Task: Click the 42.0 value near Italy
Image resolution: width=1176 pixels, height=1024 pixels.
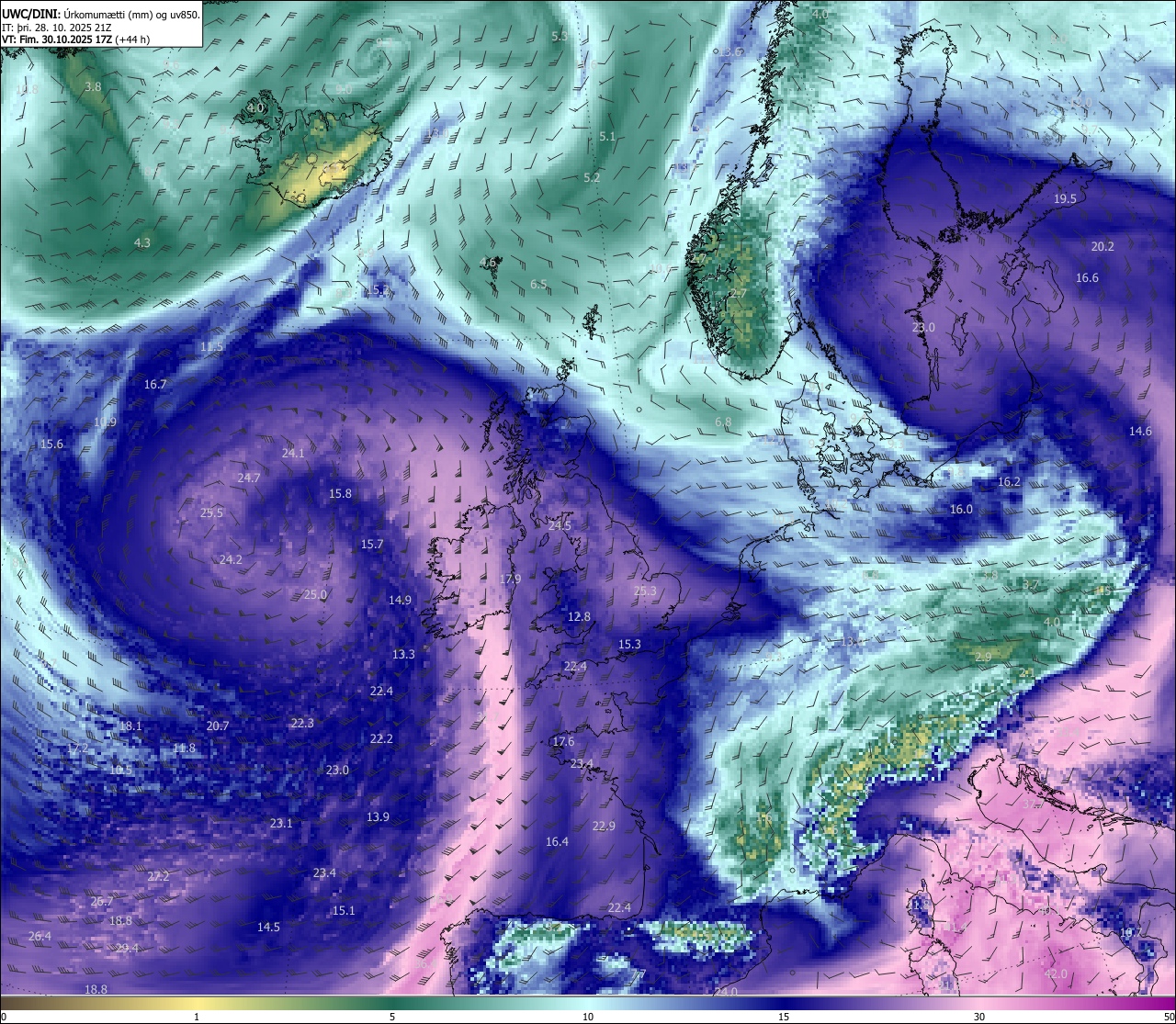Action: [x=1057, y=974]
